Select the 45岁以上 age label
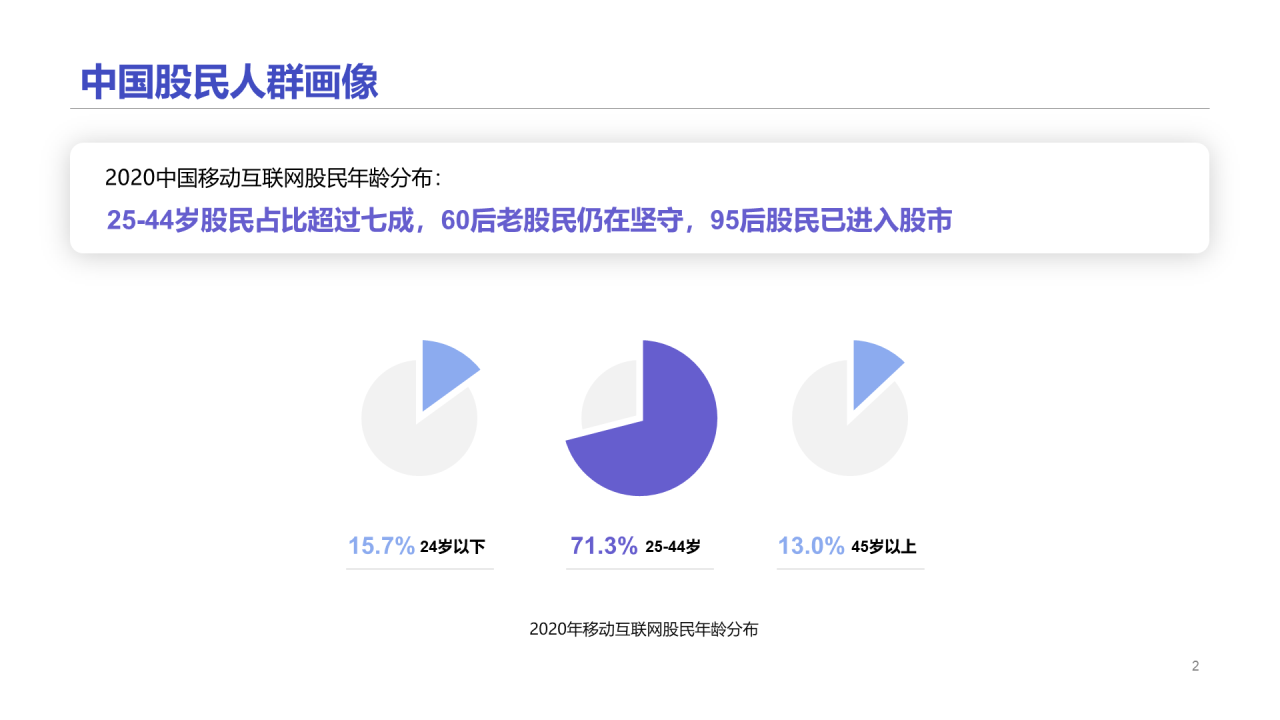Viewport: 1280px width, 720px height. (x=884, y=547)
